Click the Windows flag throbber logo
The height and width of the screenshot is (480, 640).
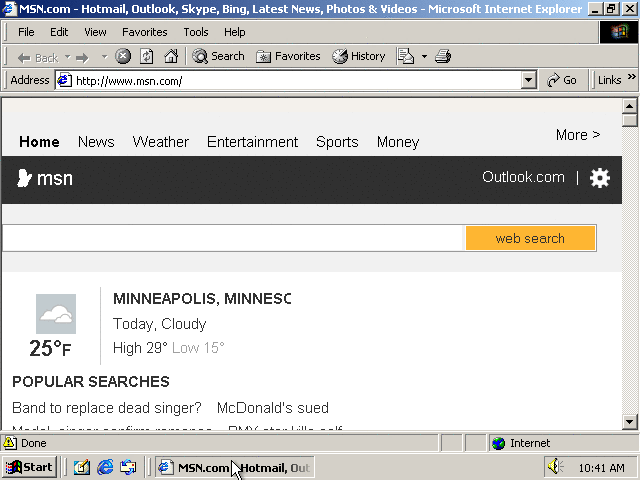[x=618, y=32]
